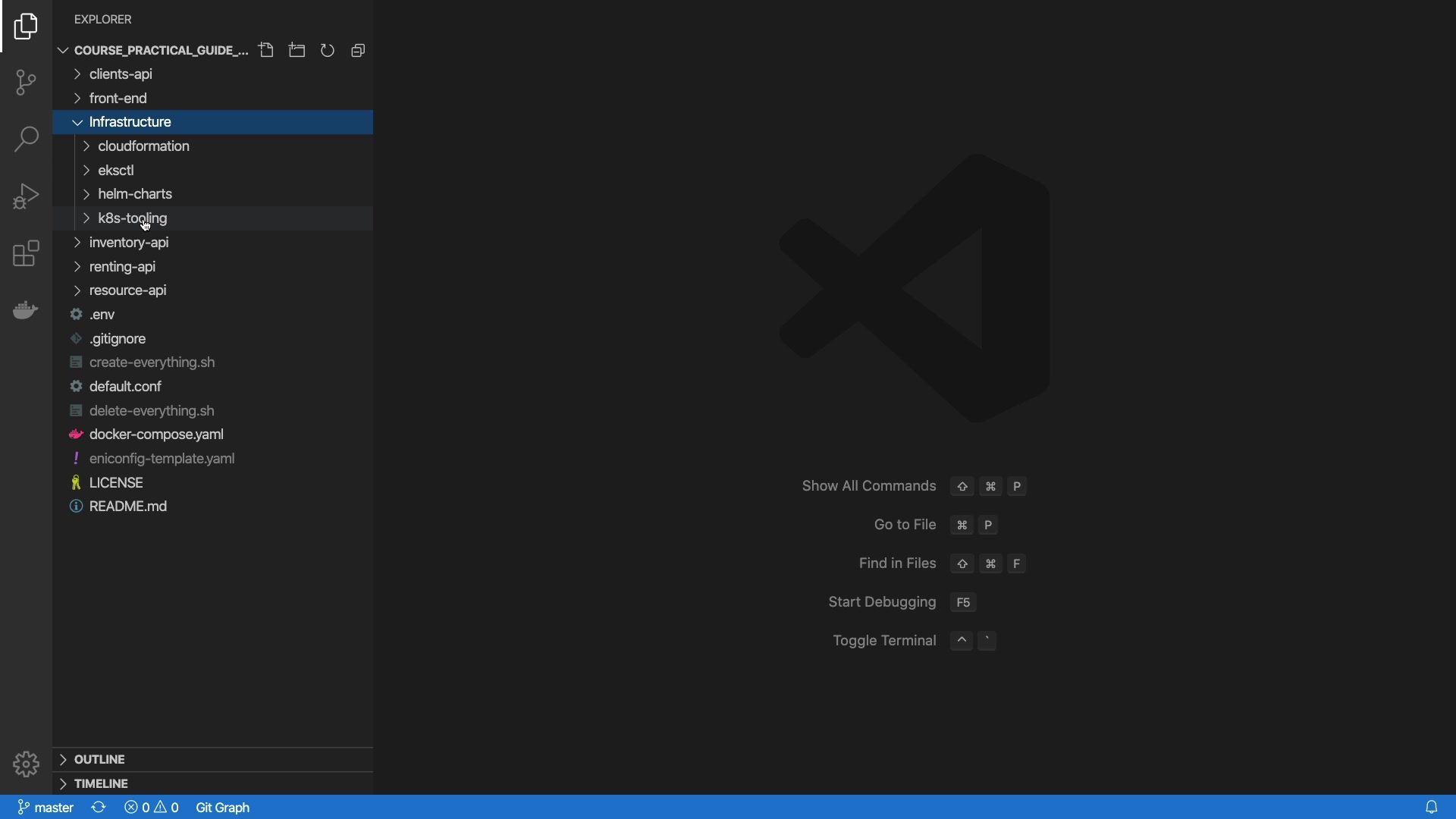The height and width of the screenshot is (819, 1456).
Task: Open the Extensions view icon
Action: pos(26,254)
